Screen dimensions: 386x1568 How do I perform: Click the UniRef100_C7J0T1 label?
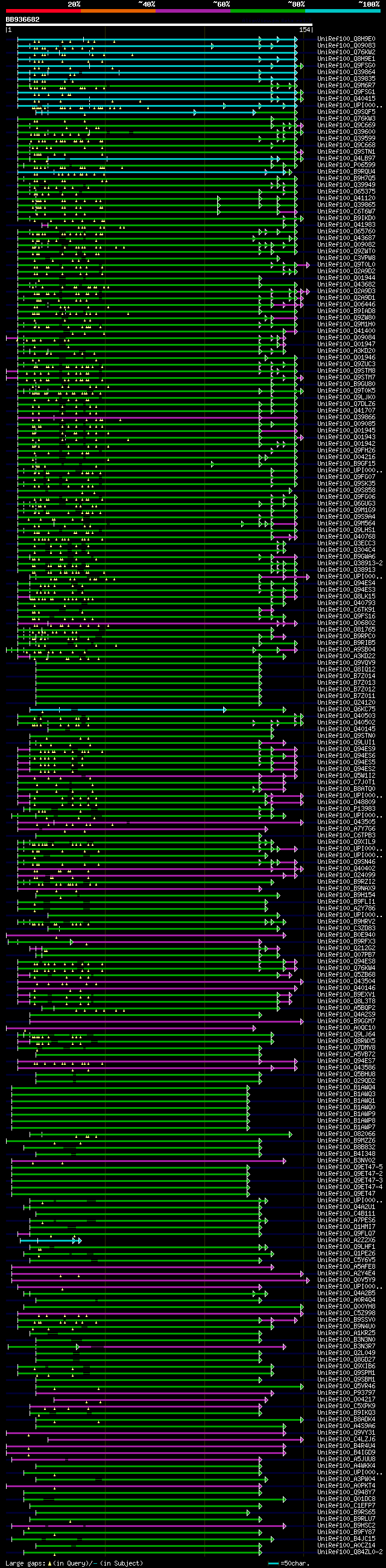[346, 782]
